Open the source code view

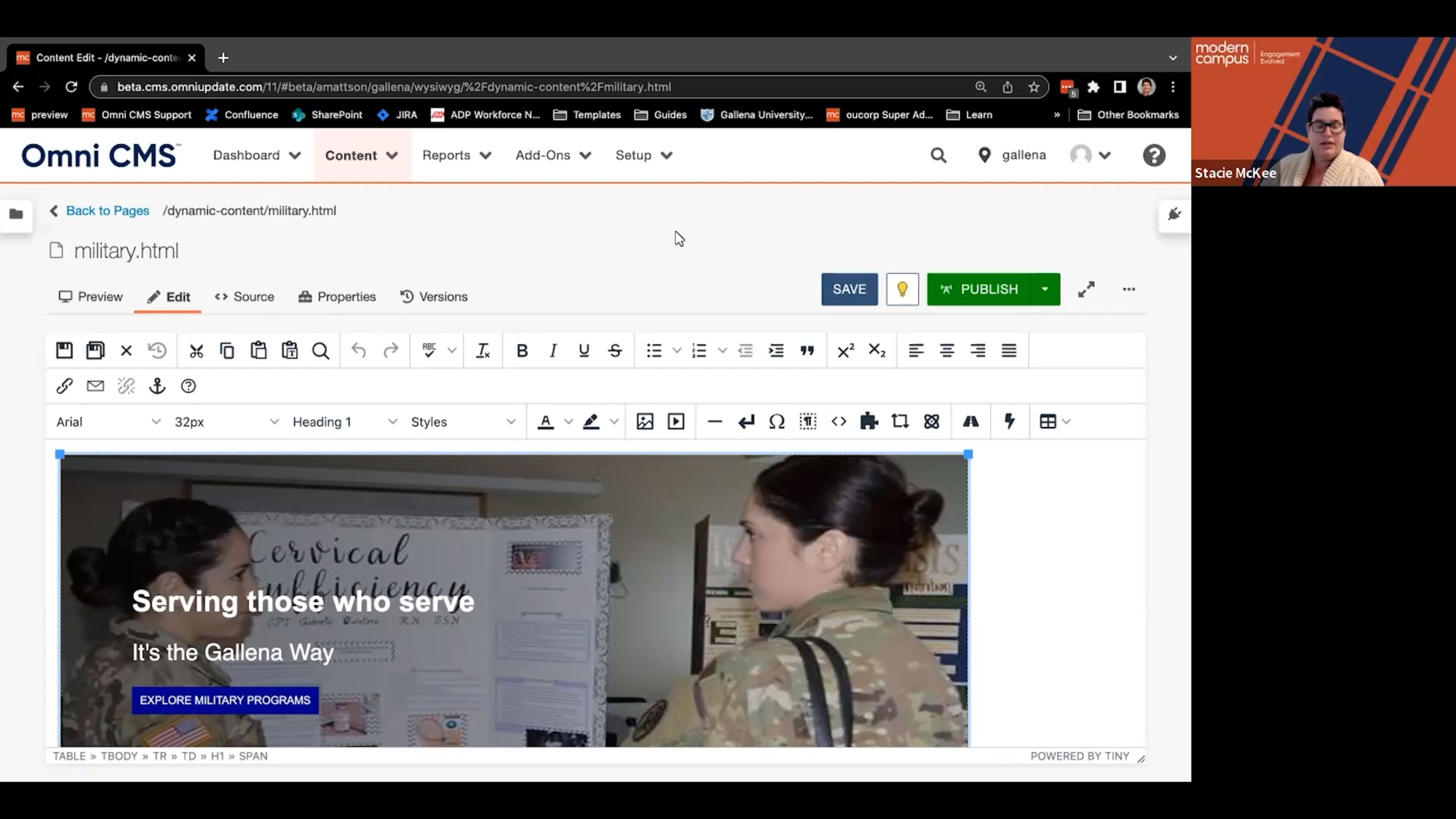coord(839,421)
